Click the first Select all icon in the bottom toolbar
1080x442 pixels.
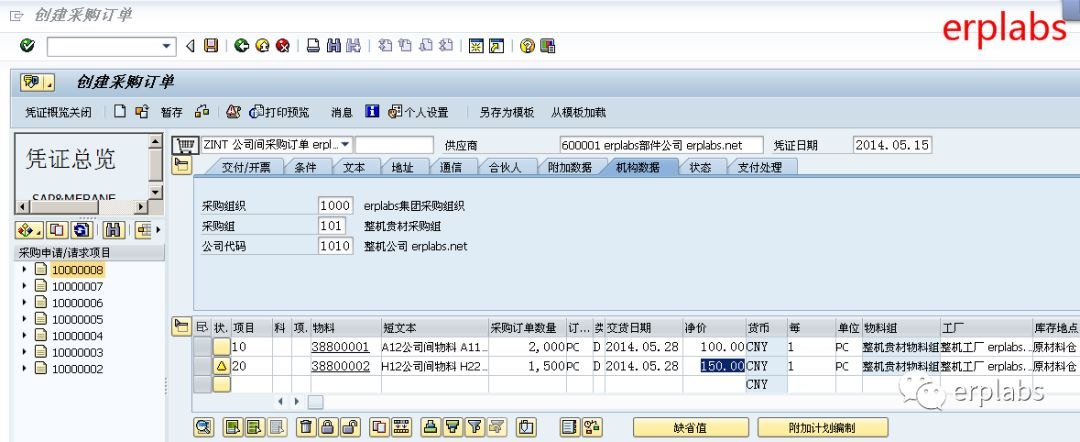[233, 427]
